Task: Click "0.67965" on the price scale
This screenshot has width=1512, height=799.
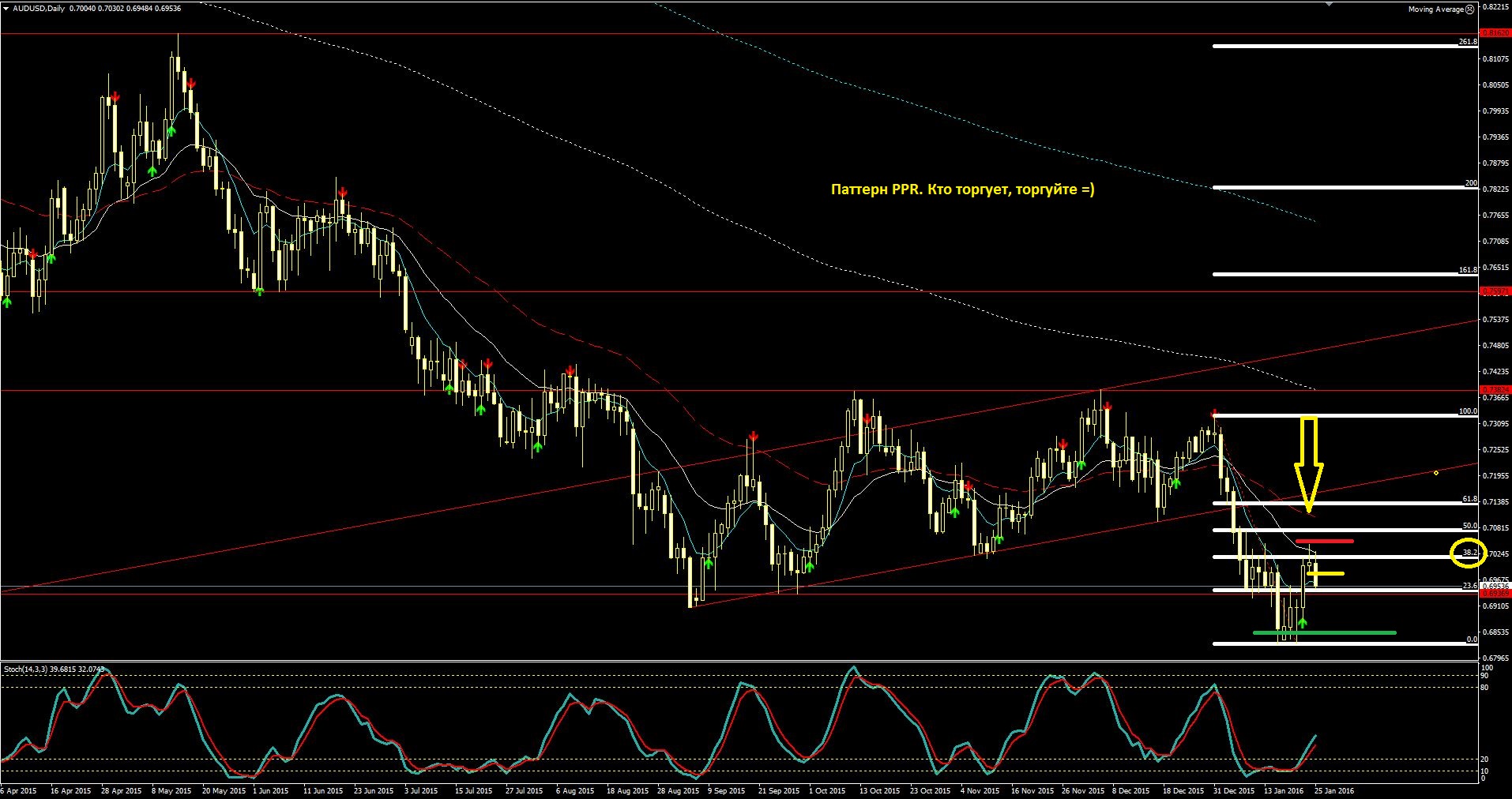Action: click(1496, 658)
